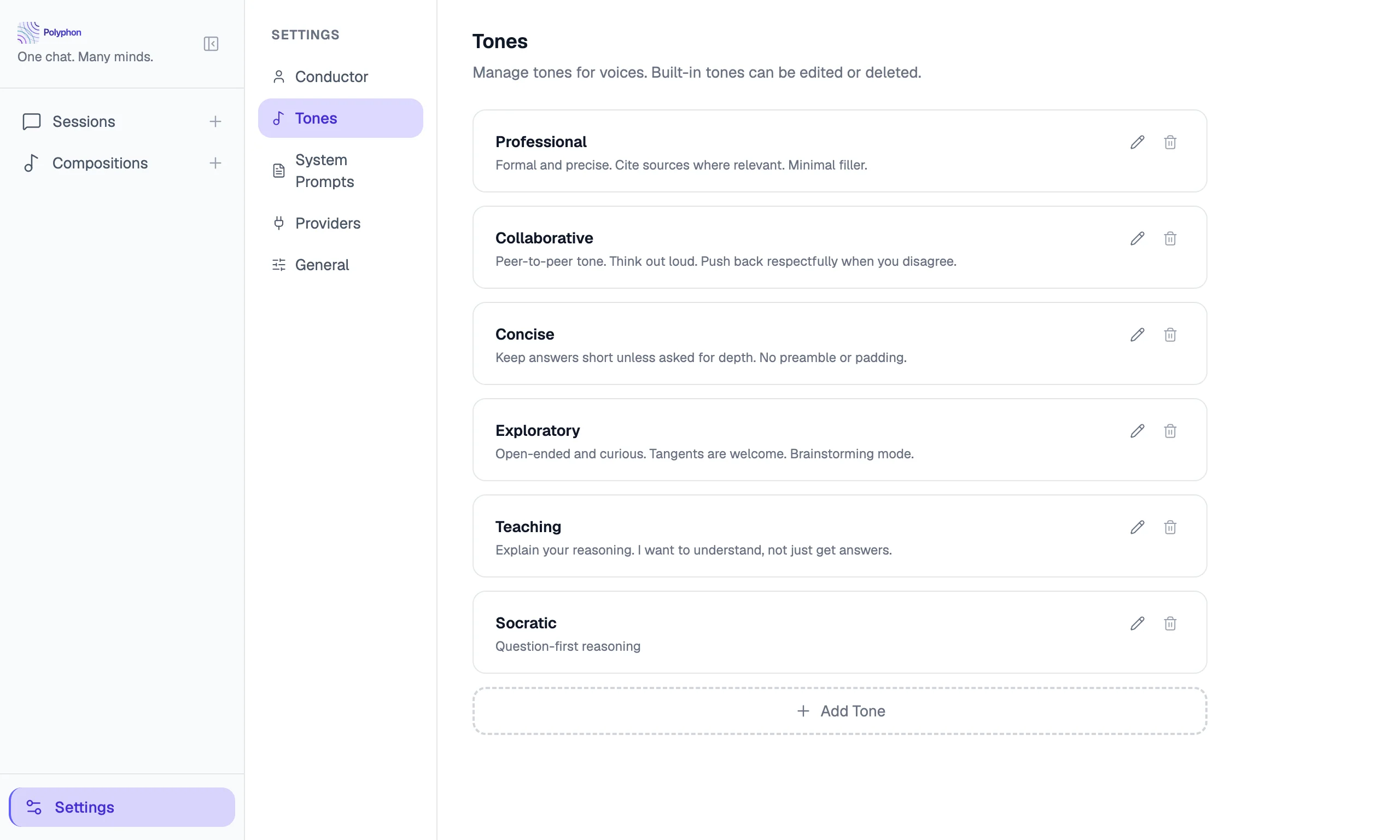Delete the Collaborative tone
Screen dimensions: 1400x840
[x=1170, y=238]
